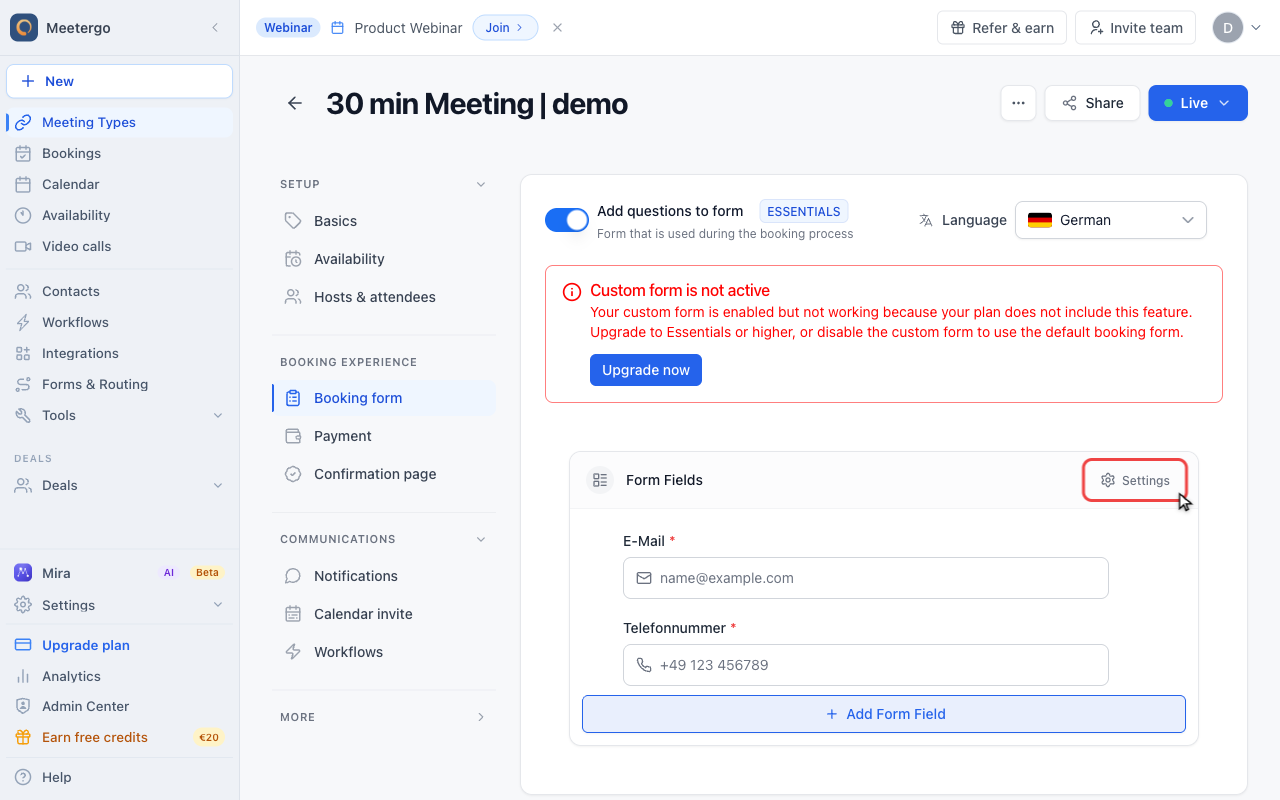
Task: Open Meeting Types in the sidebar
Action: pos(120,122)
